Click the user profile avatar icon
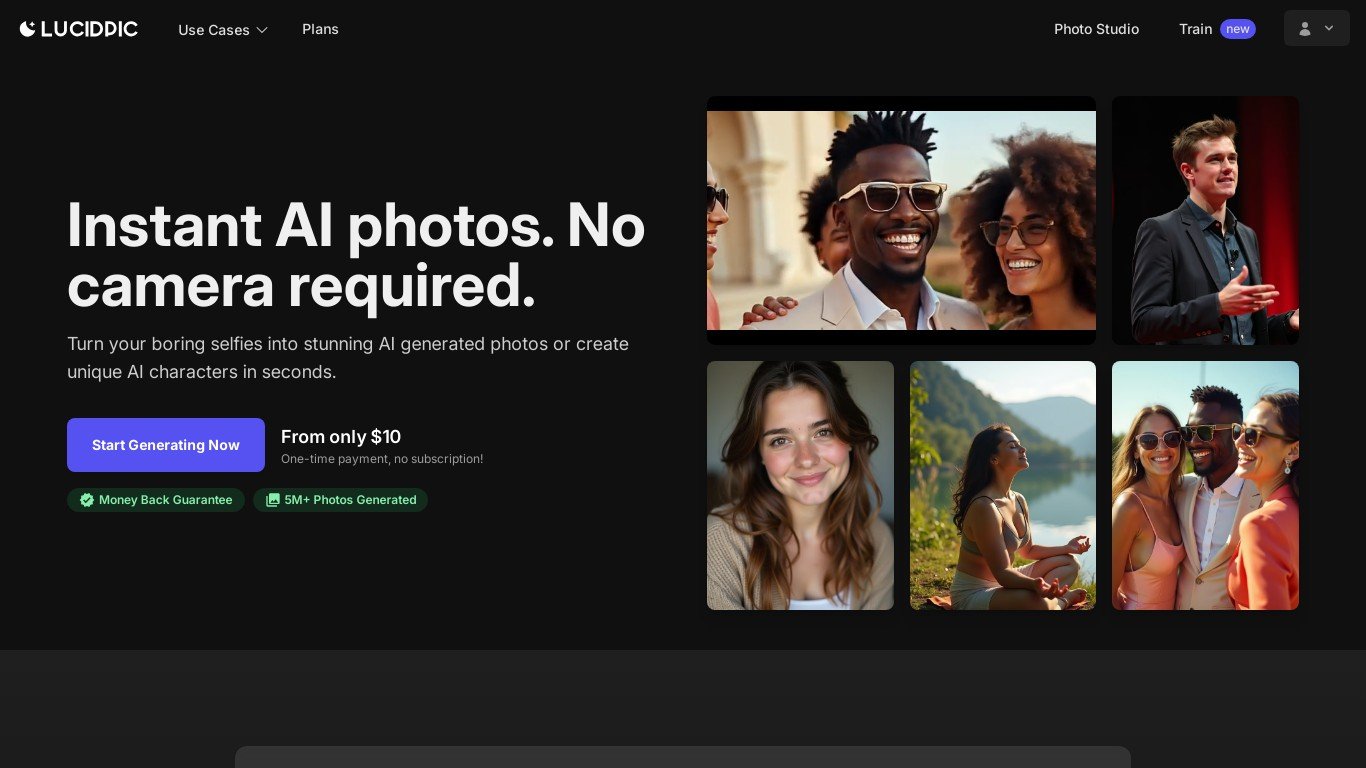 (x=1304, y=29)
